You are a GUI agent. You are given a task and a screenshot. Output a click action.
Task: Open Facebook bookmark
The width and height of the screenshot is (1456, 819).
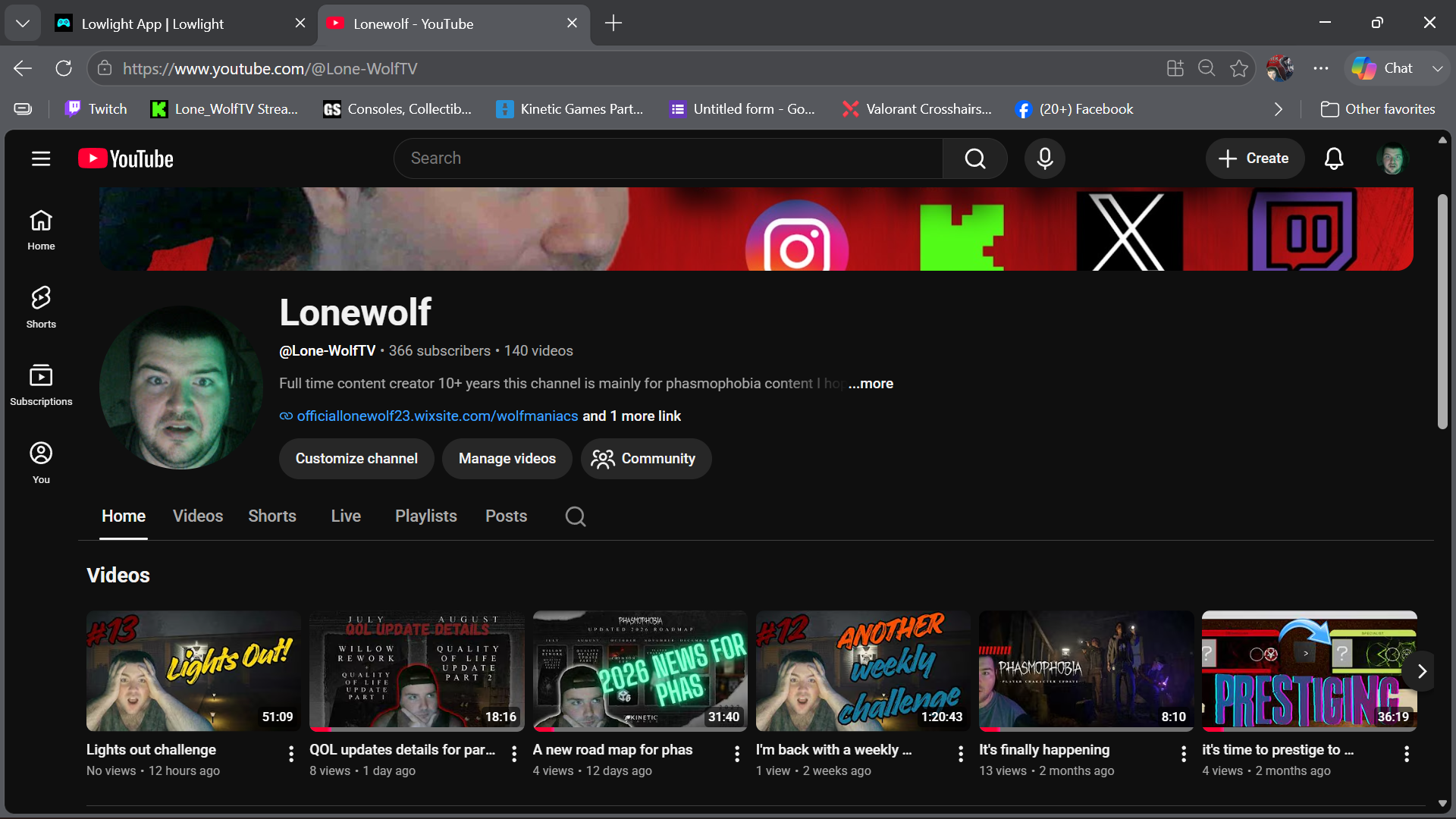[1075, 109]
